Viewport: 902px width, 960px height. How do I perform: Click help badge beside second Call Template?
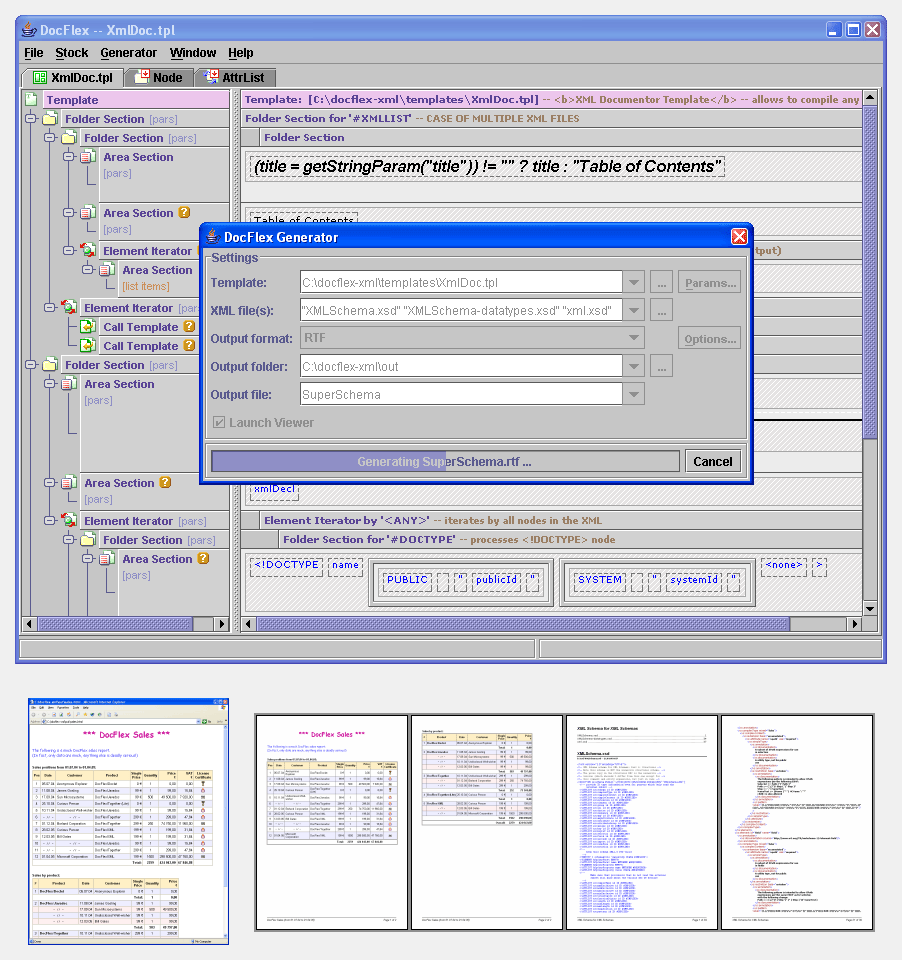pos(189,345)
